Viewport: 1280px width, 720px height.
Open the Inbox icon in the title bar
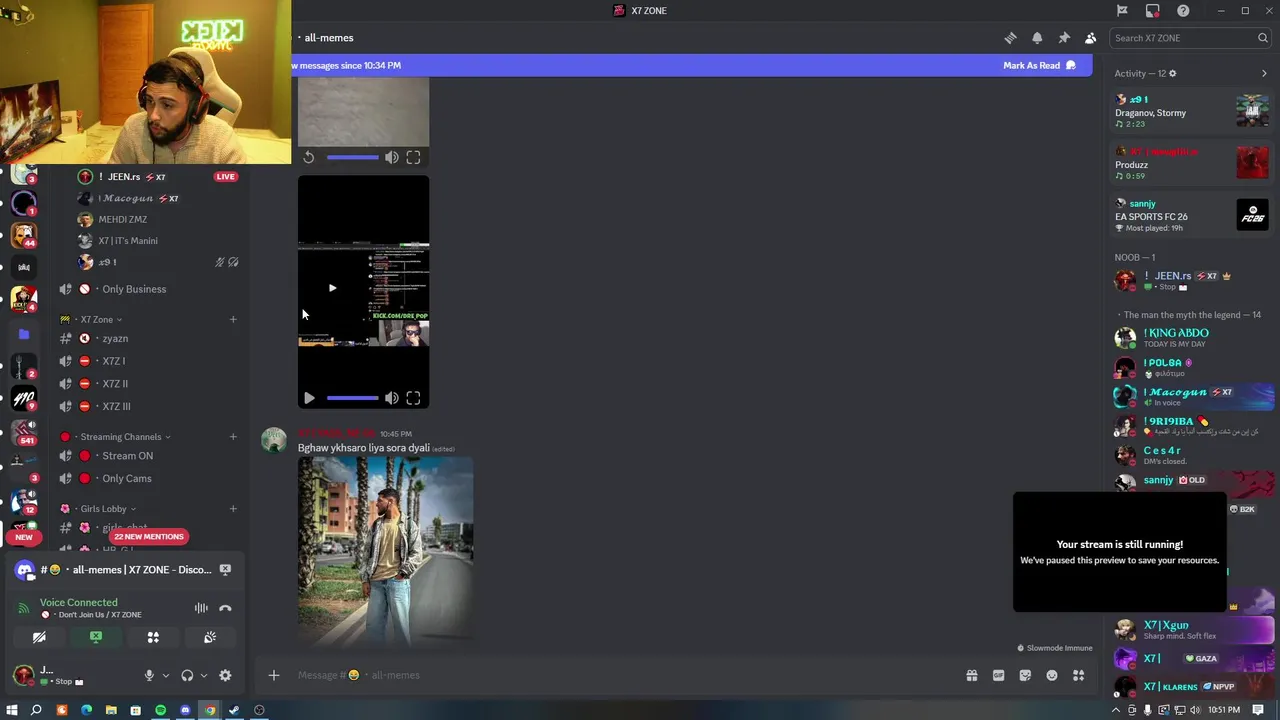point(1153,11)
